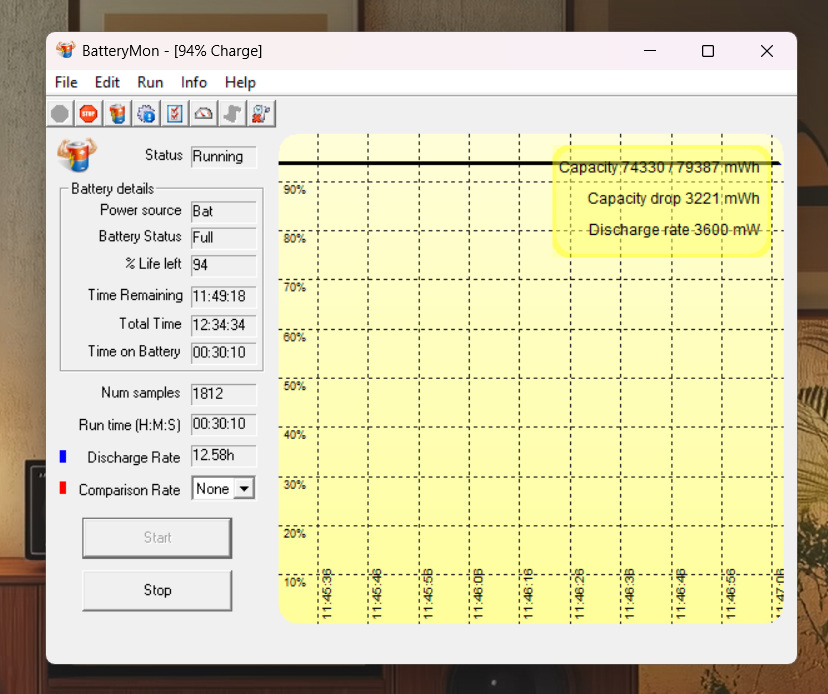This screenshot has width=828, height=694.
Task: Open the Run menu
Action: pos(150,82)
